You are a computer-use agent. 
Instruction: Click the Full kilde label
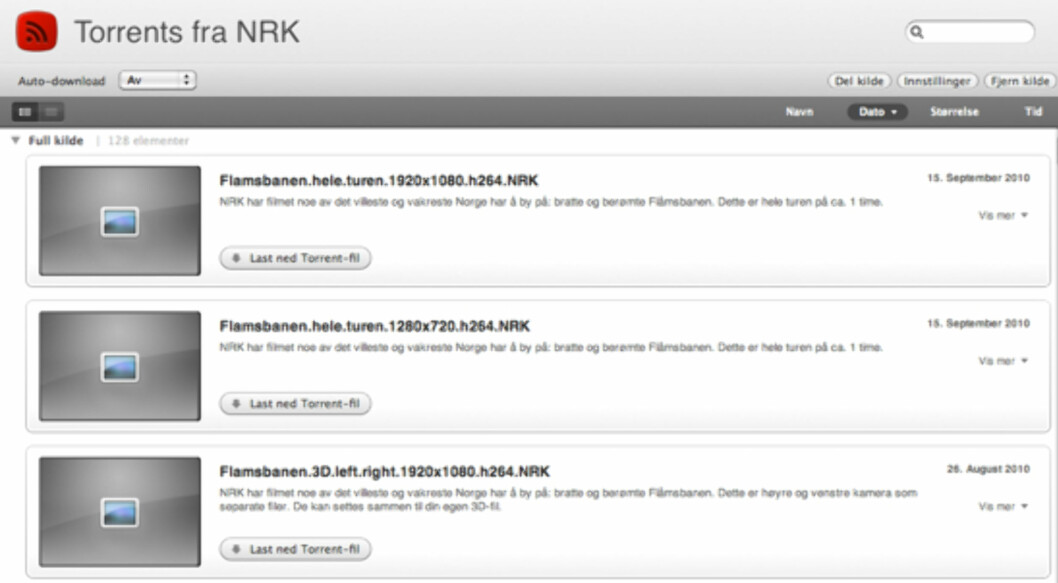(x=56, y=140)
